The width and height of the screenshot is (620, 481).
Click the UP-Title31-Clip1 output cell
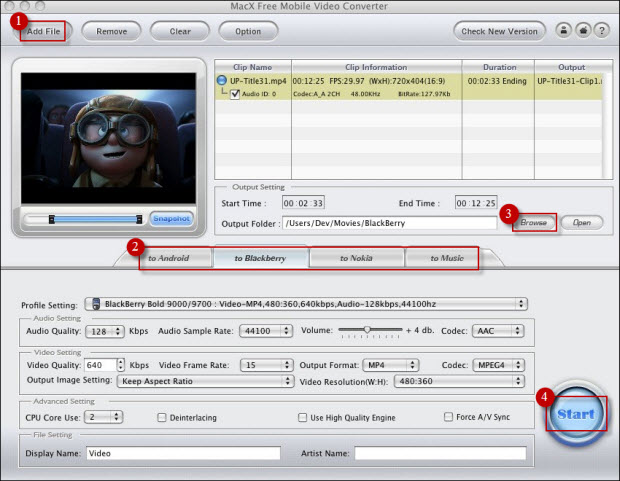coord(569,81)
